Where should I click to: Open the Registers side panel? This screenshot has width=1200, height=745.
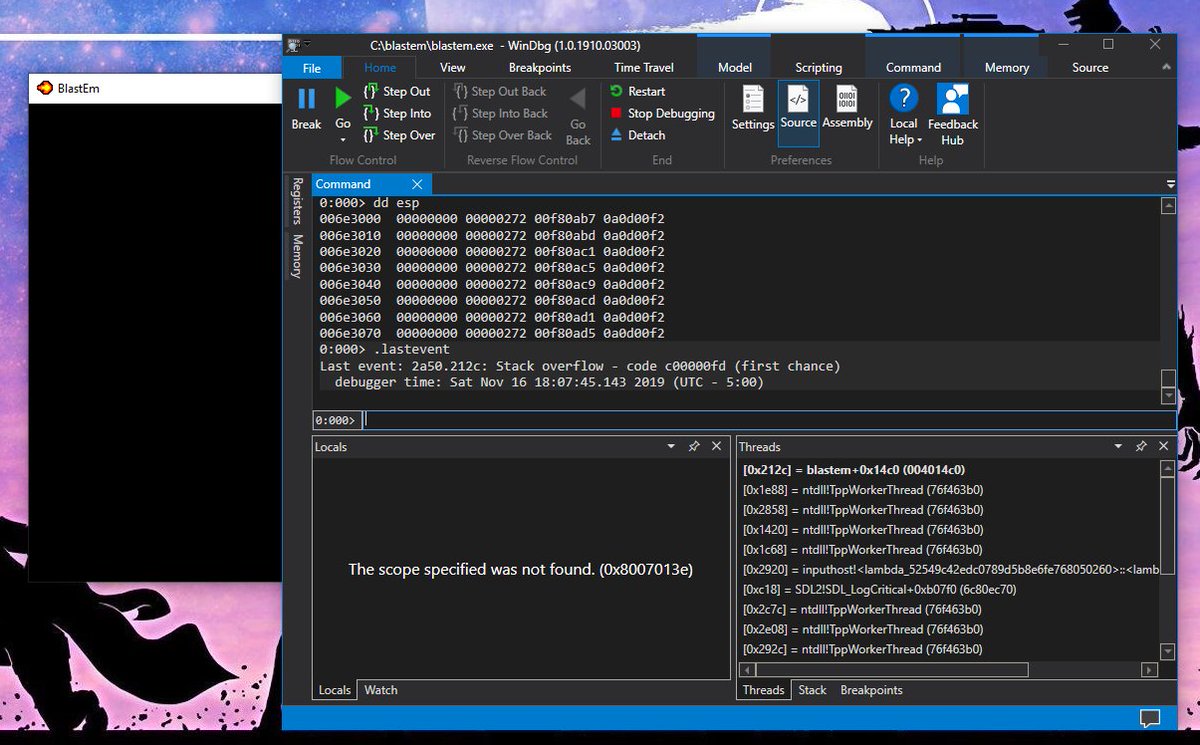tap(297, 201)
